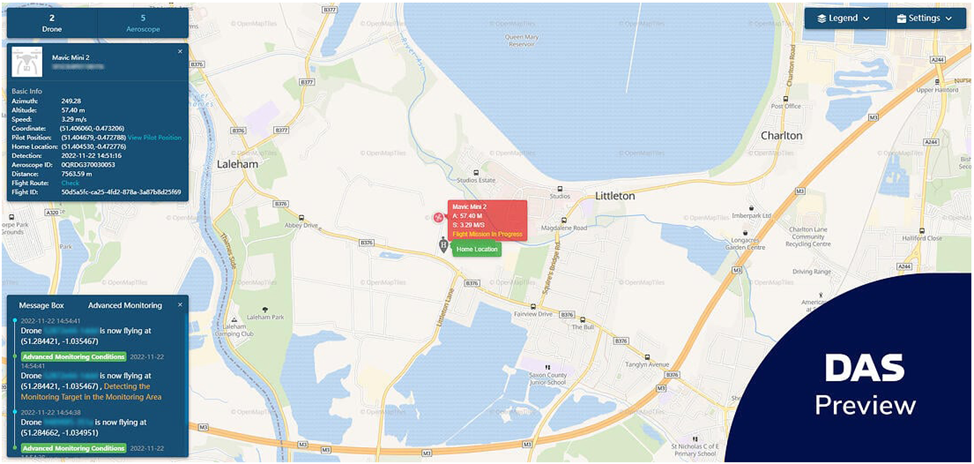Screen dimensions: 974x464
Task: Click the Legend layers icon
Action: (x=822, y=19)
